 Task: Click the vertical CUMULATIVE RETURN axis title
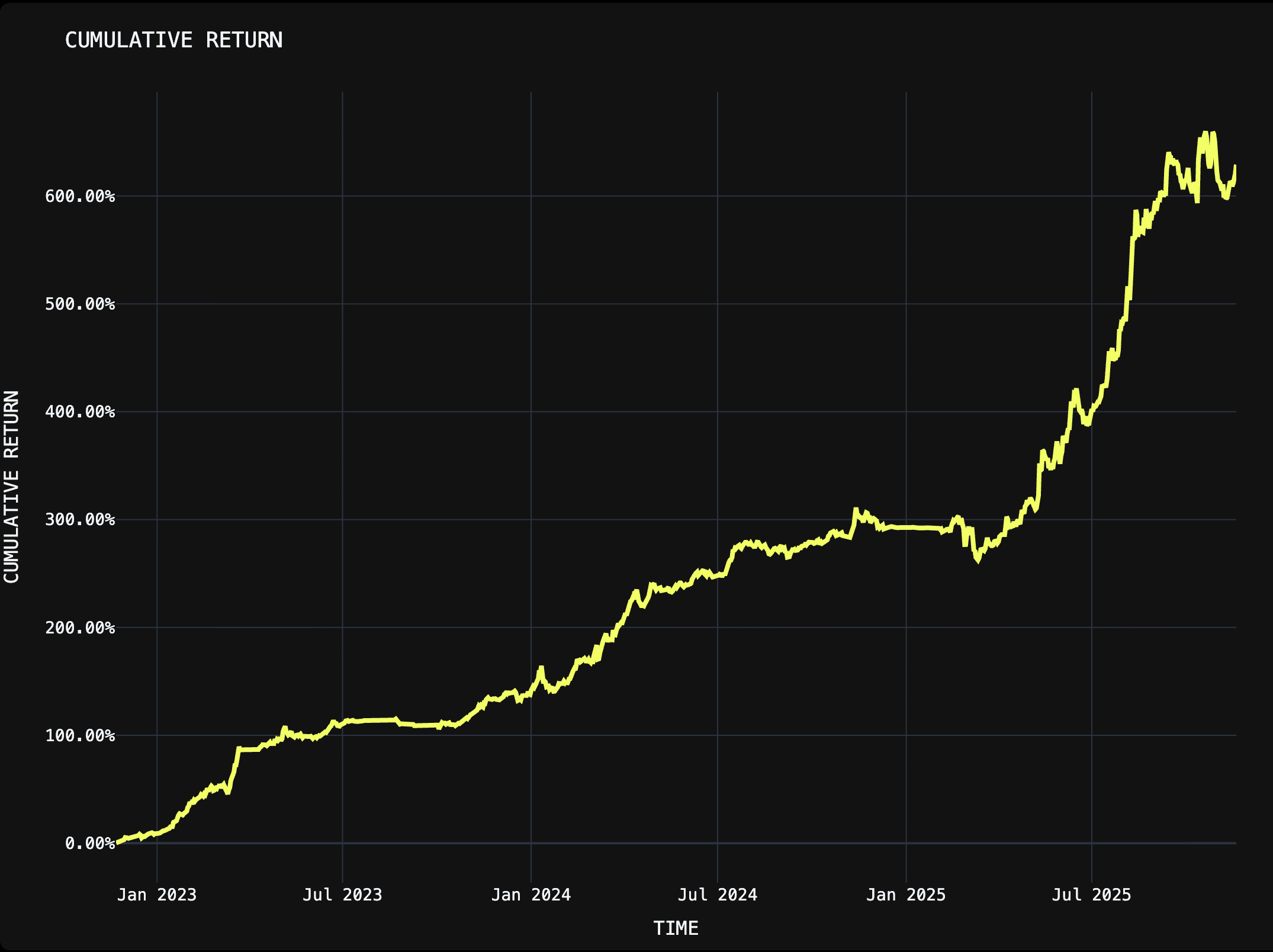(x=12, y=487)
